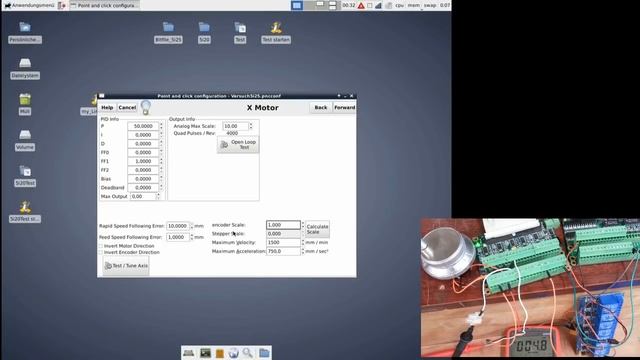Enable Invert Encoder Direction checkbox

100,252
